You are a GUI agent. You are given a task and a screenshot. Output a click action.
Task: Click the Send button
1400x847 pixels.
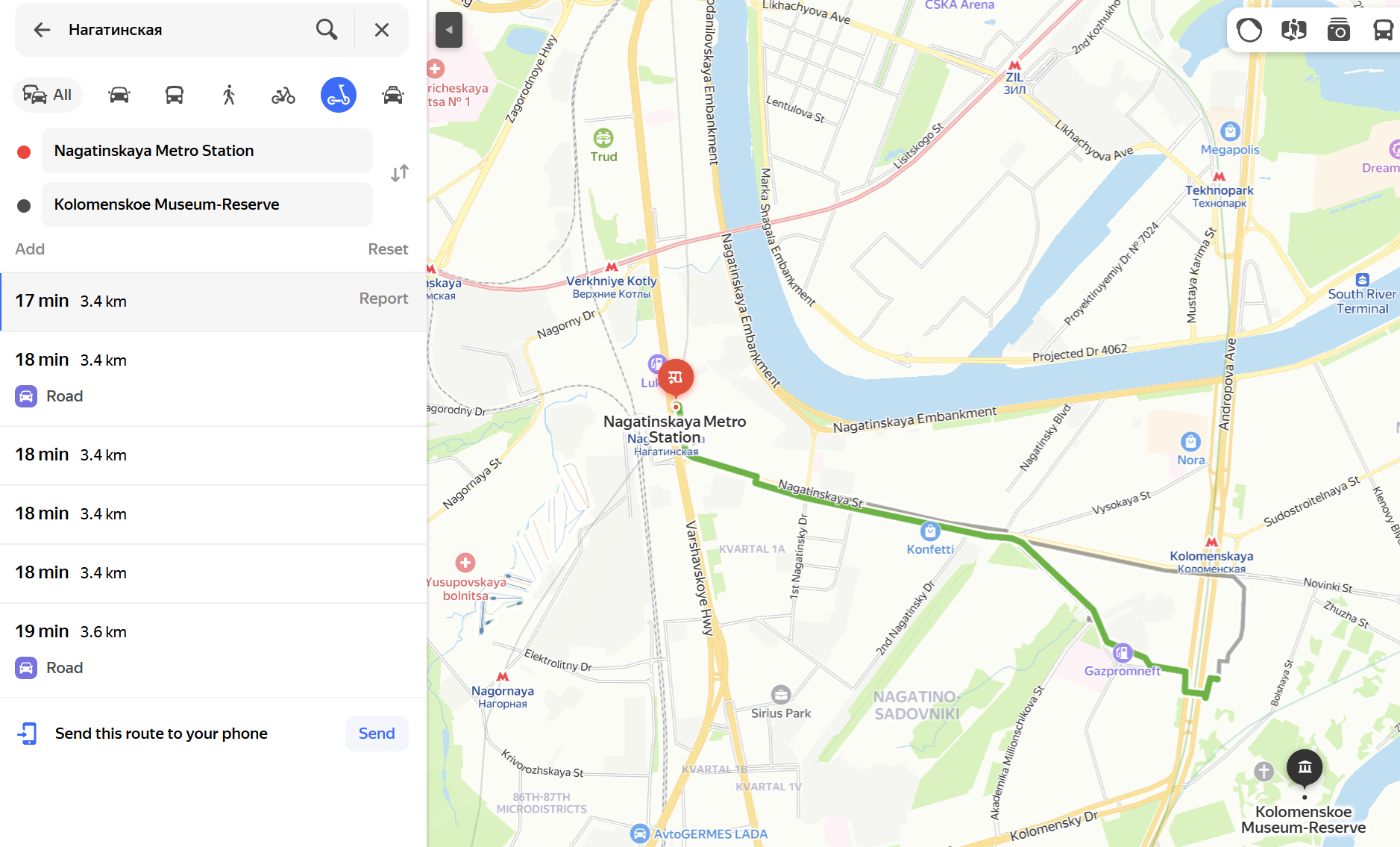(377, 734)
